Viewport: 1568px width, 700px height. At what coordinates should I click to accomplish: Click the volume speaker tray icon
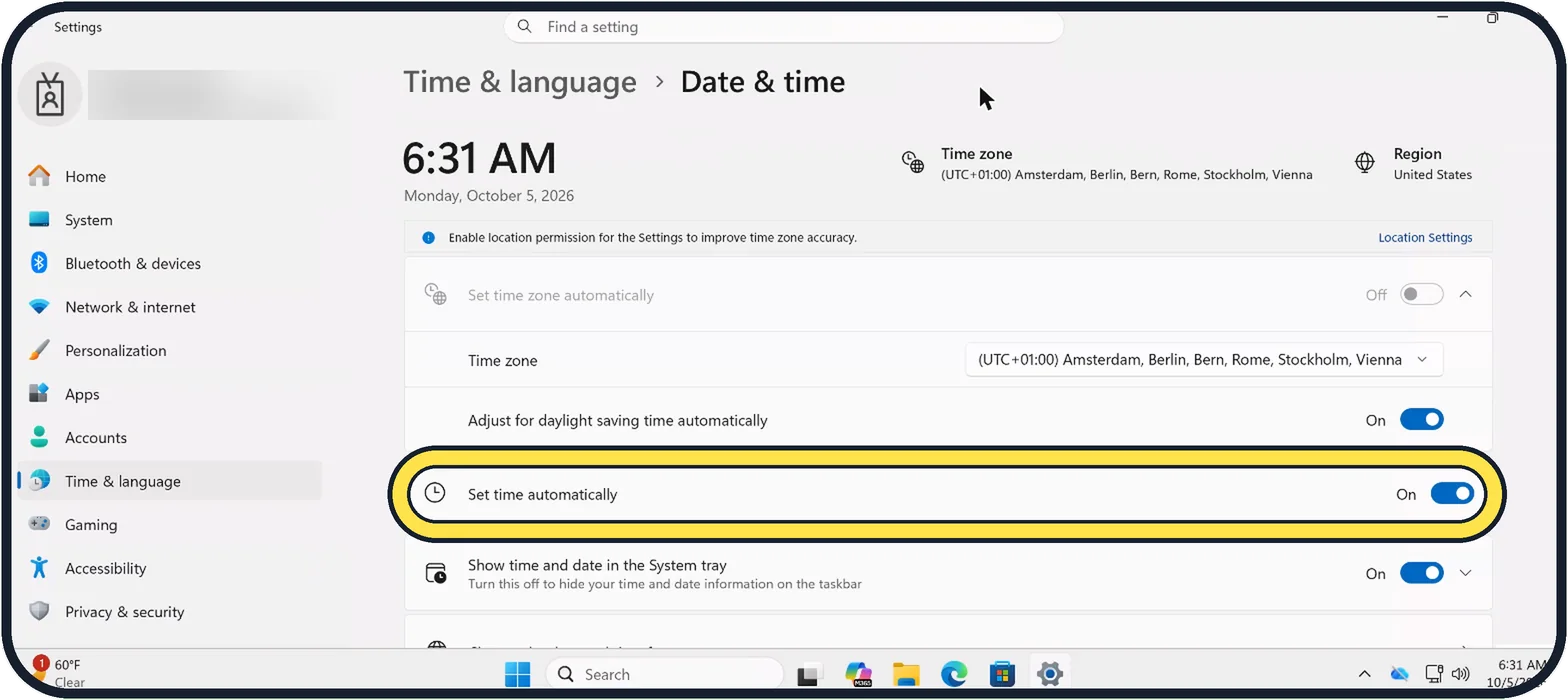coord(1460,674)
